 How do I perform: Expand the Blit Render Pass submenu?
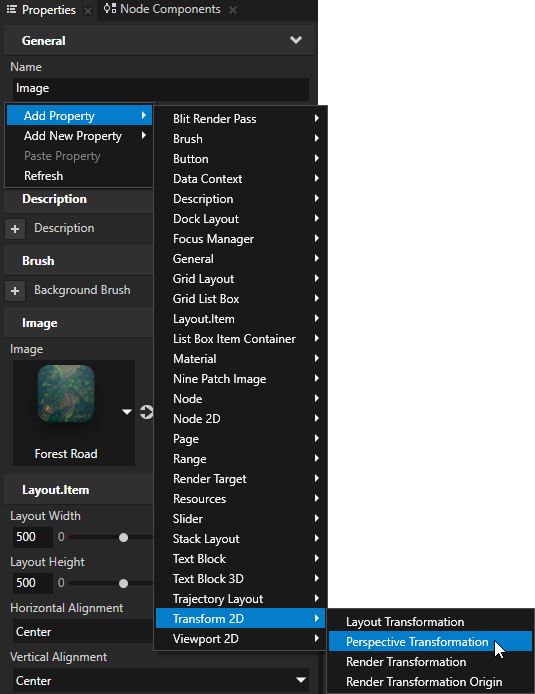(241, 119)
